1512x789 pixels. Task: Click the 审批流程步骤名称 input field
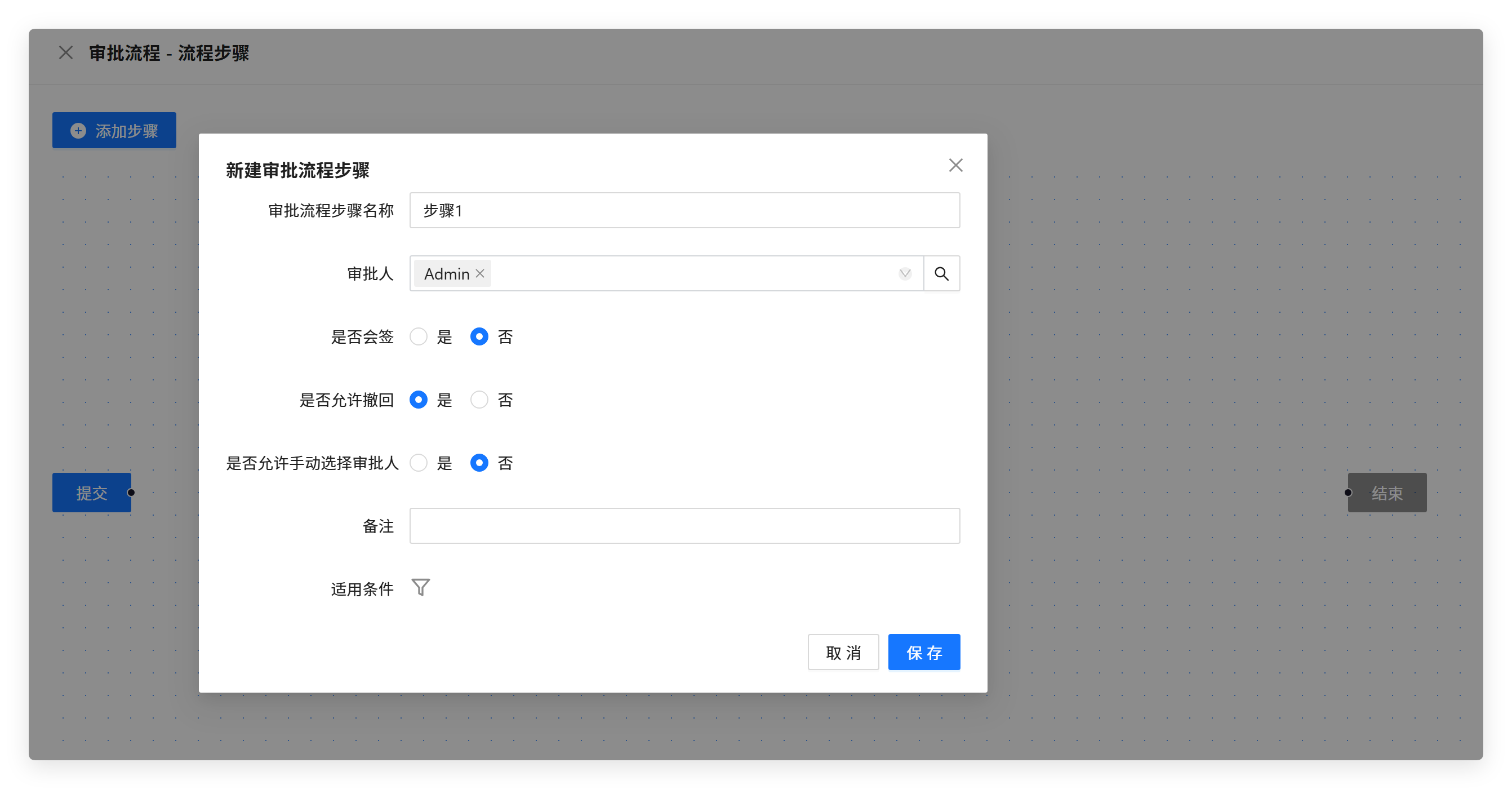coord(684,211)
